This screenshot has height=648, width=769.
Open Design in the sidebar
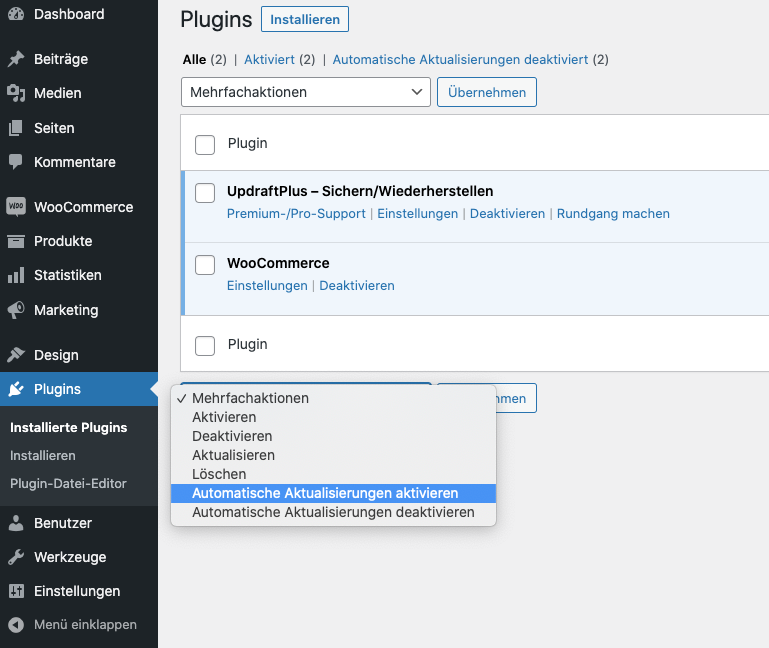[x=79, y=355]
